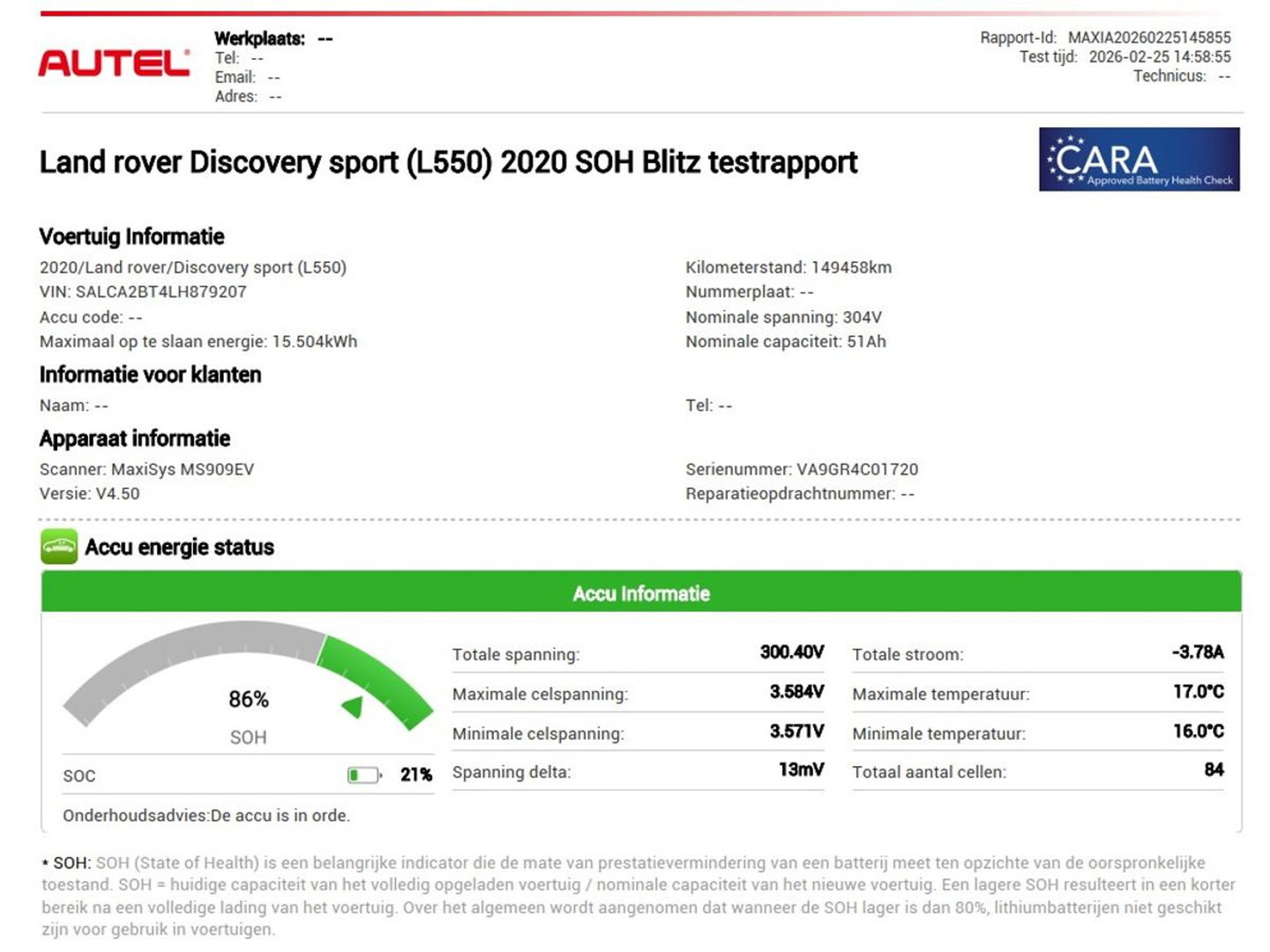Expand the Voertuig Informatie section

131,236
